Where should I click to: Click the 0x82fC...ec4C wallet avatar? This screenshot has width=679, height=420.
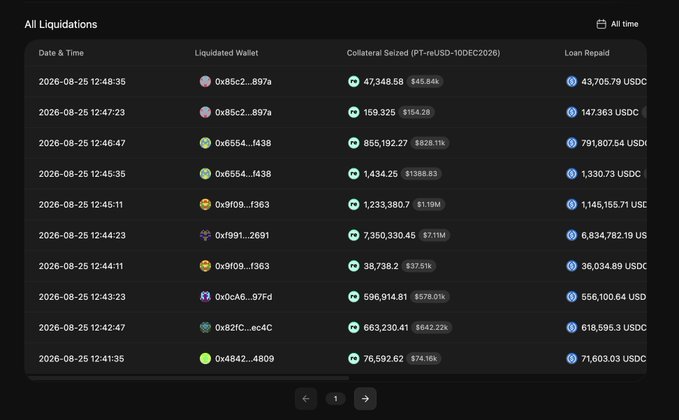(205, 327)
